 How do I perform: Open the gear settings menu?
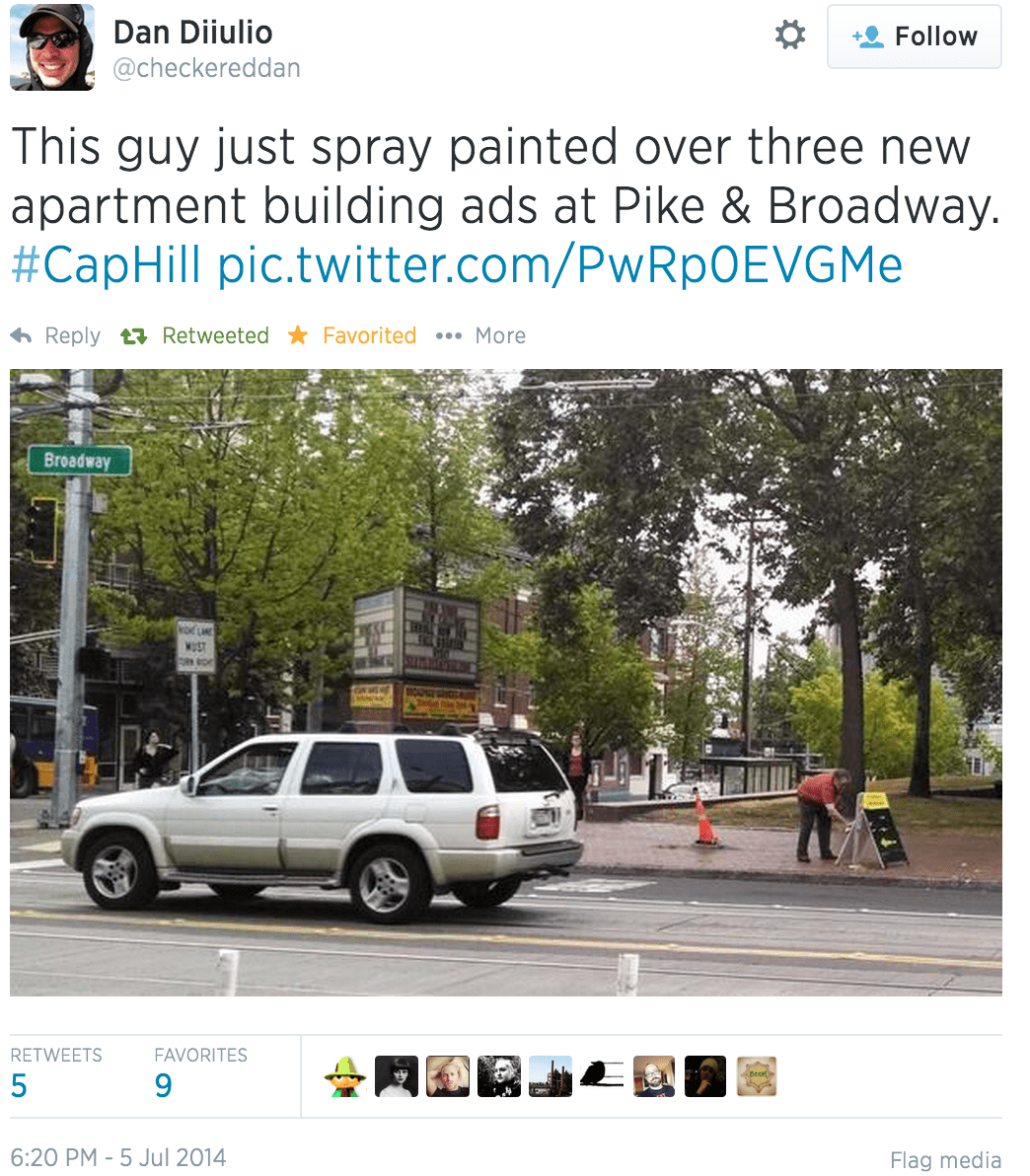789,36
